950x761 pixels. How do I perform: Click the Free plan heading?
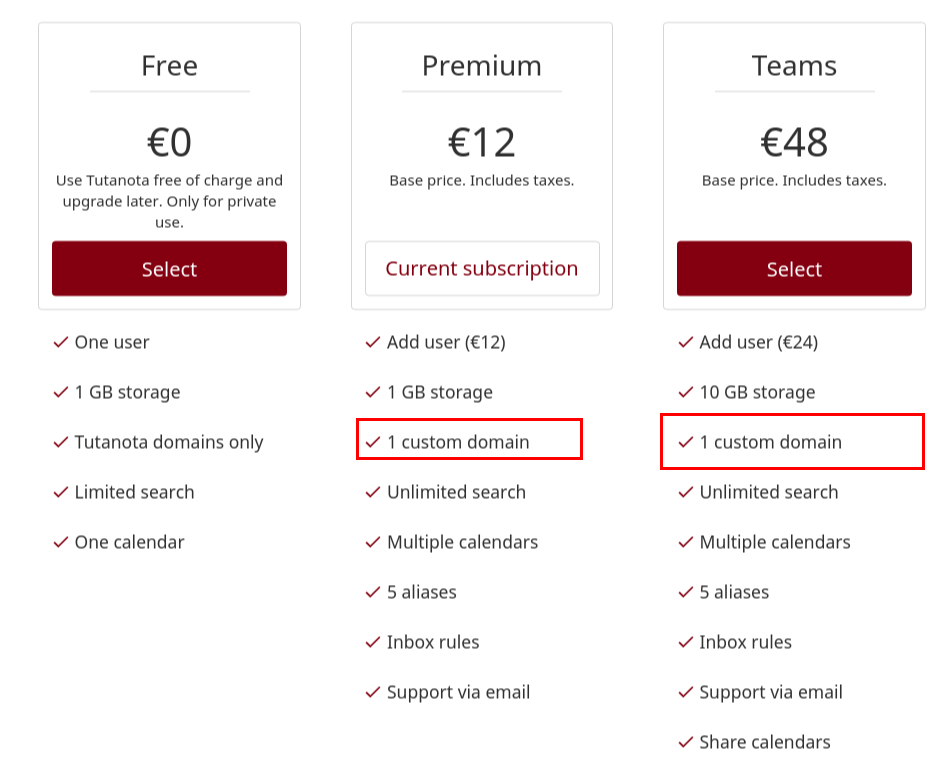(169, 65)
